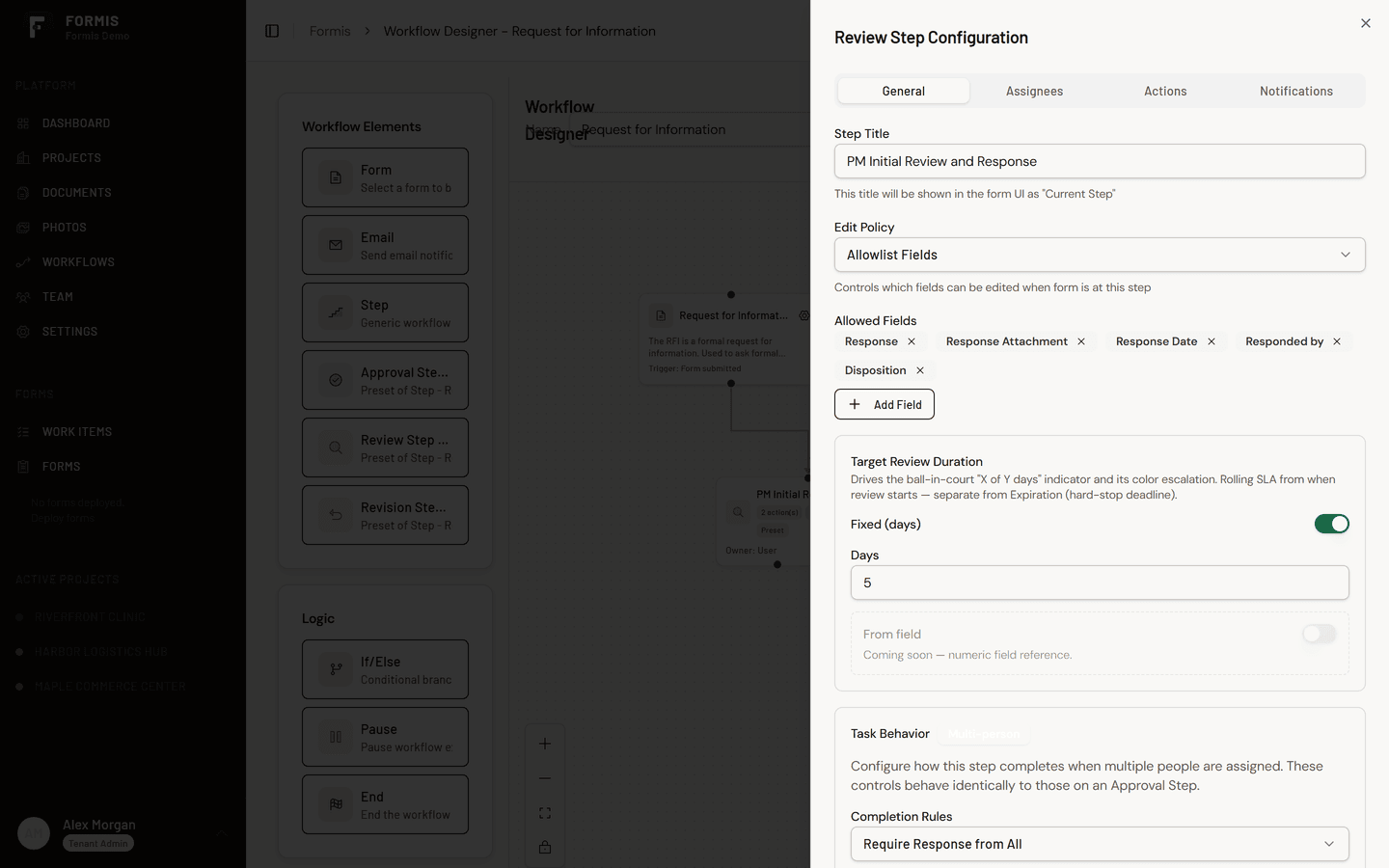Screen dimensions: 1389x868
Task: Select the PM Initial Review node
Action: click(763, 521)
